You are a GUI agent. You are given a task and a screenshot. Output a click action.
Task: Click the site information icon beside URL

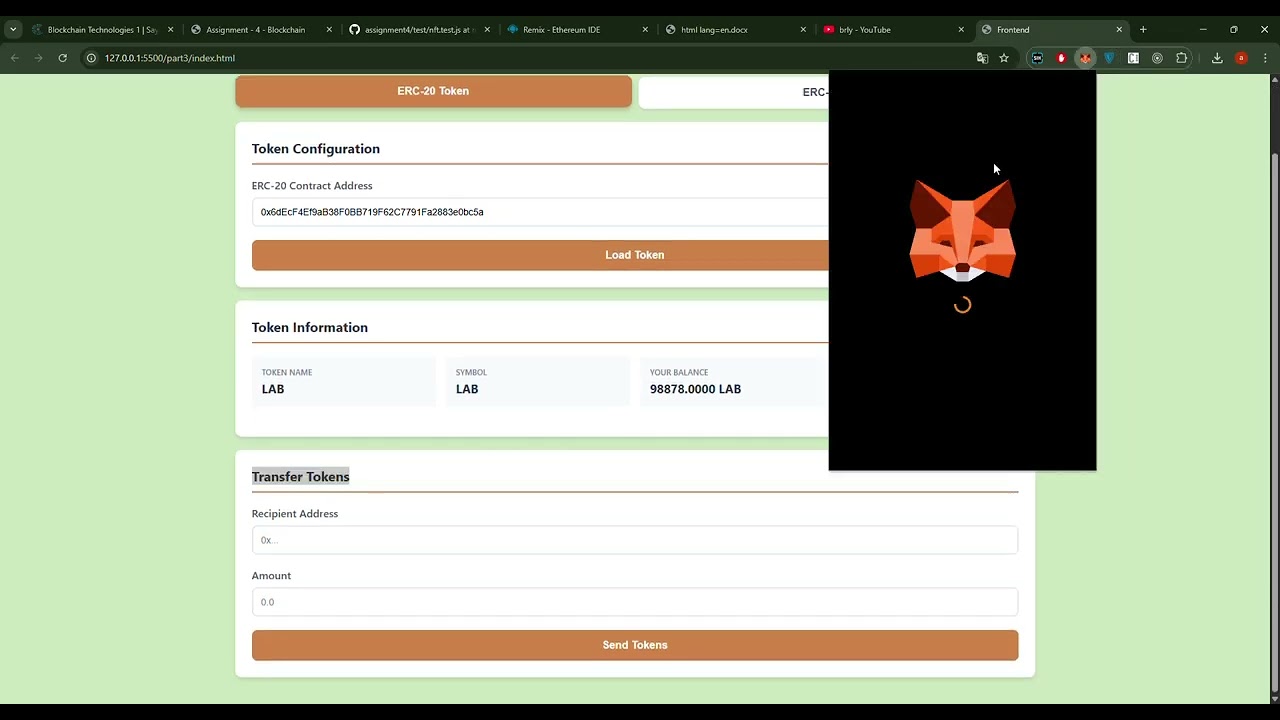click(91, 58)
